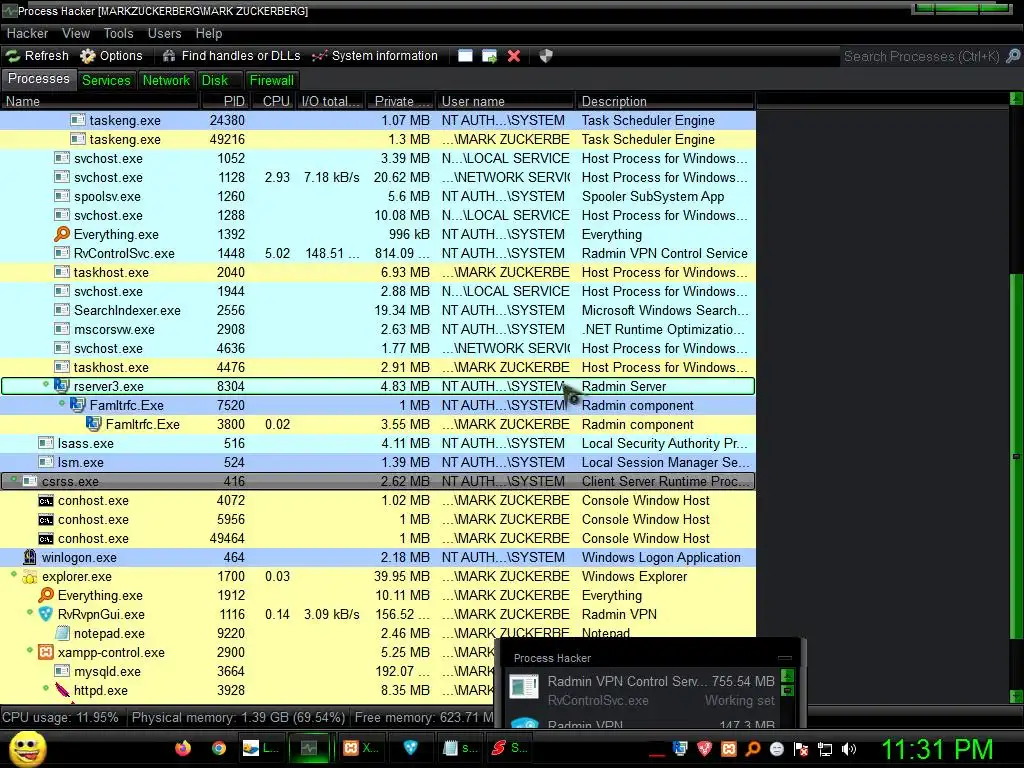Collapse the xampp-control.exe tree node
1024x768 pixels.
click(30, 650)
